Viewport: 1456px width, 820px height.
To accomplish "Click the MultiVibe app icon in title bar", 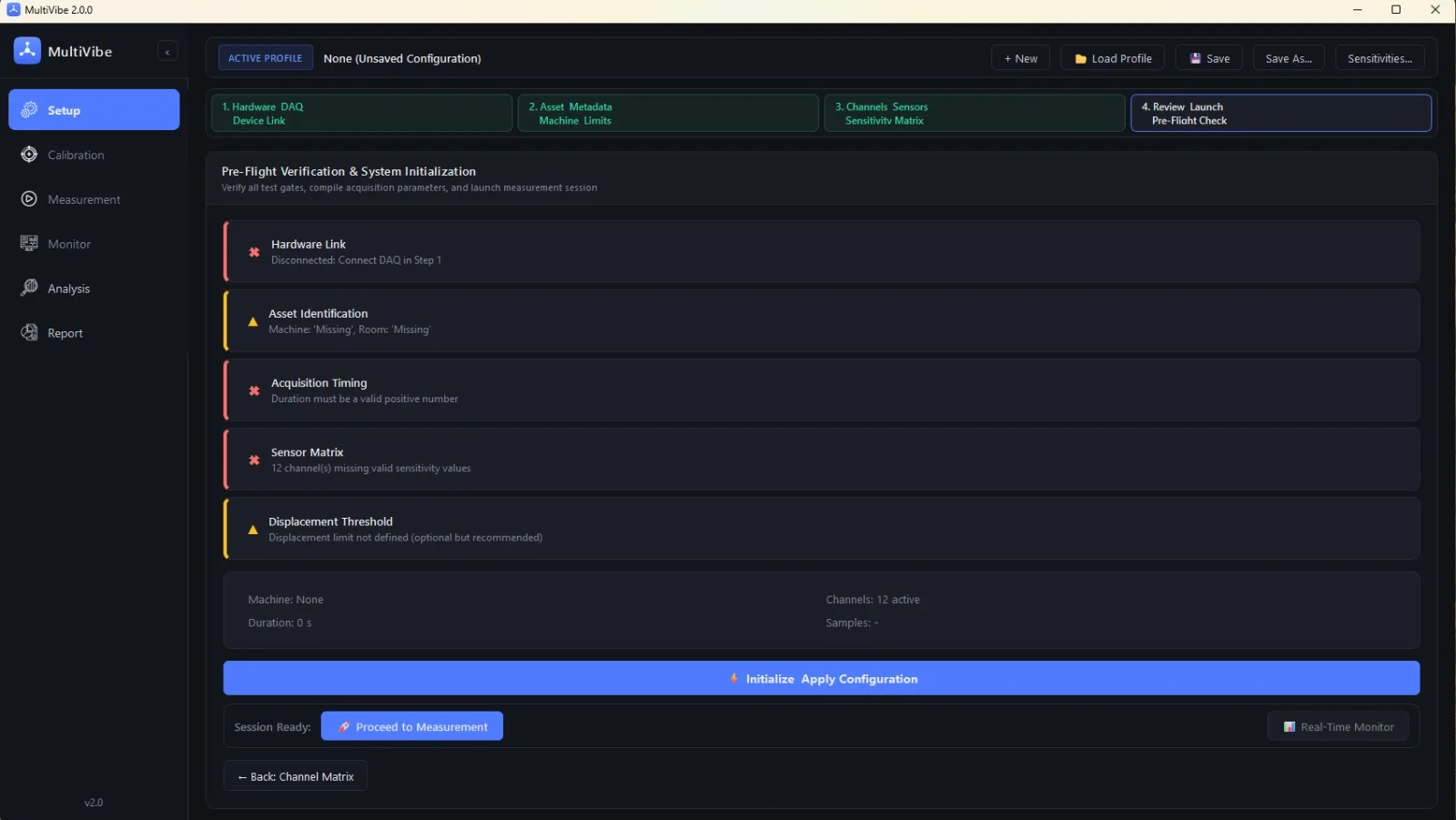I will point(14,9).
